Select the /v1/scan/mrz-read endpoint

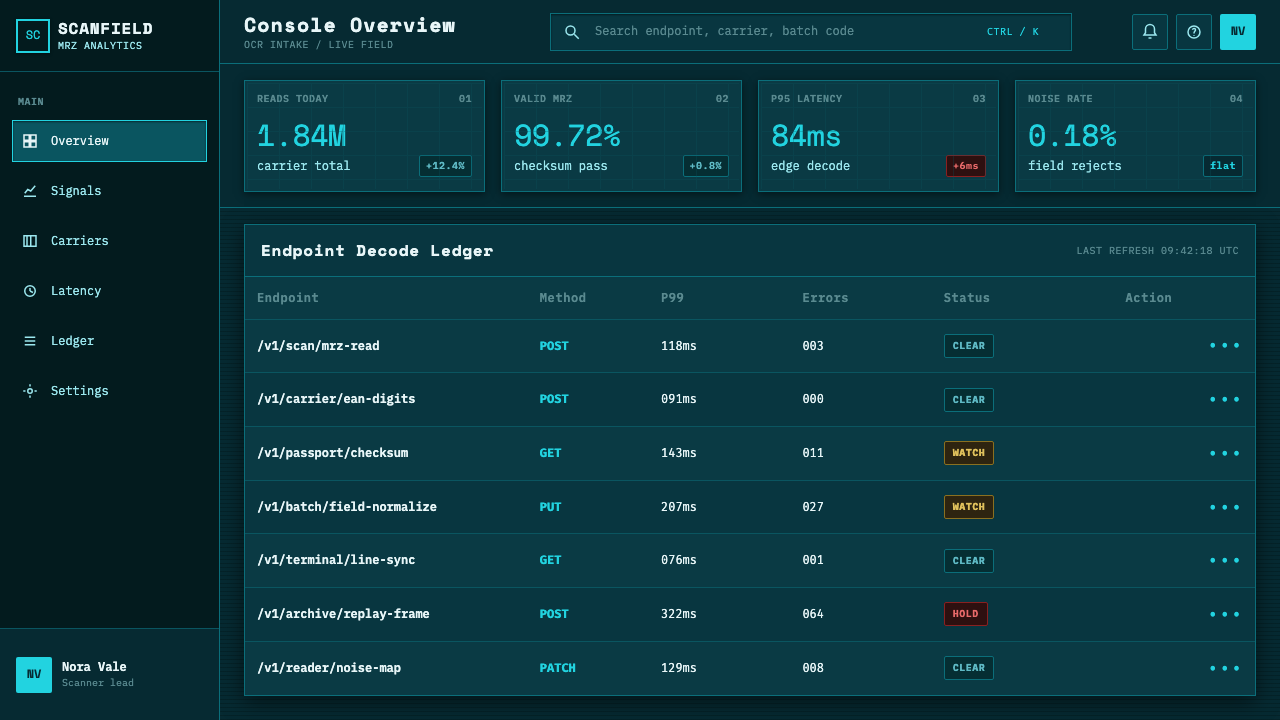[x=318, y=346]
